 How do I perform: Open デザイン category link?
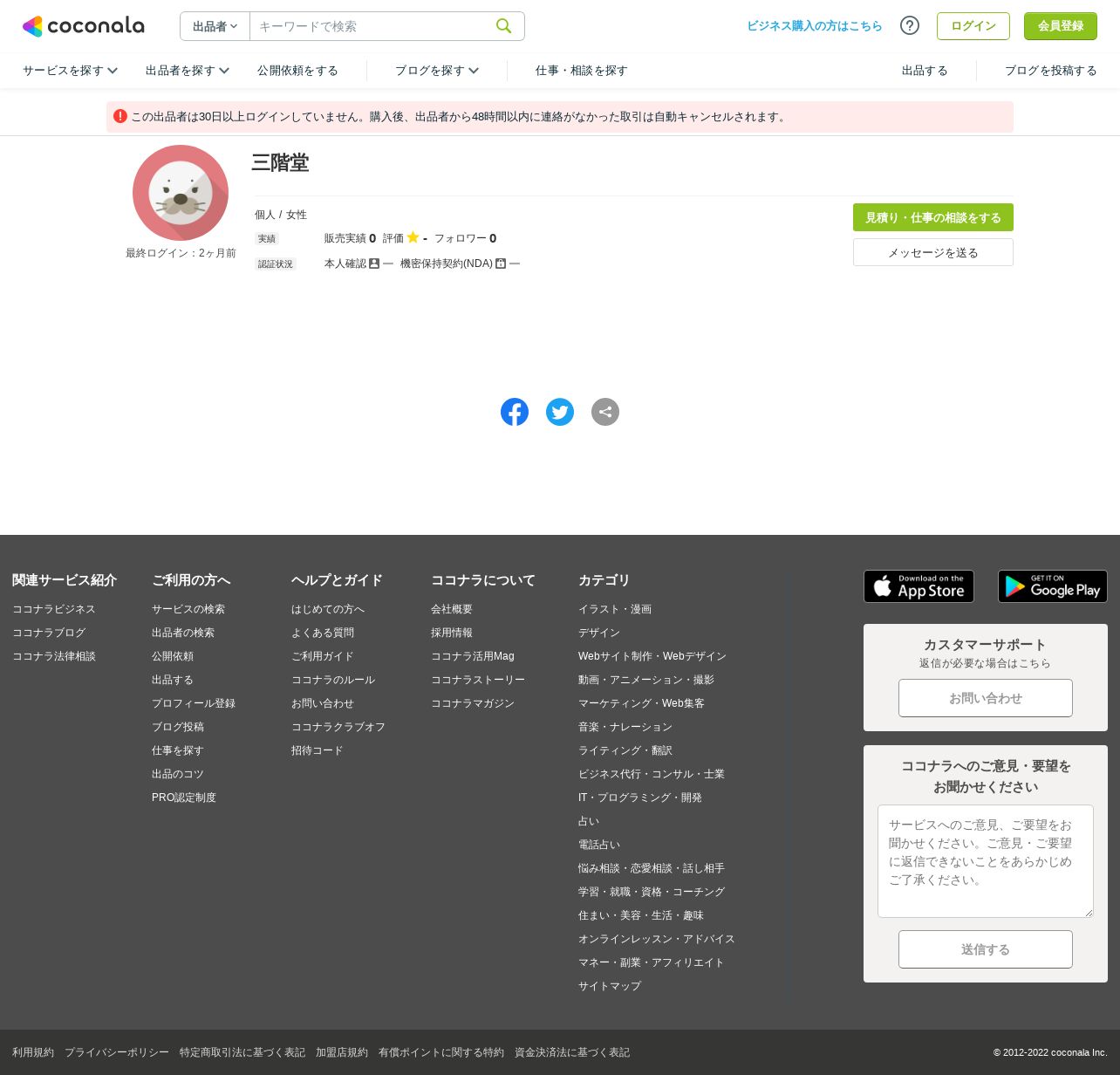click(x=599, y=633)
